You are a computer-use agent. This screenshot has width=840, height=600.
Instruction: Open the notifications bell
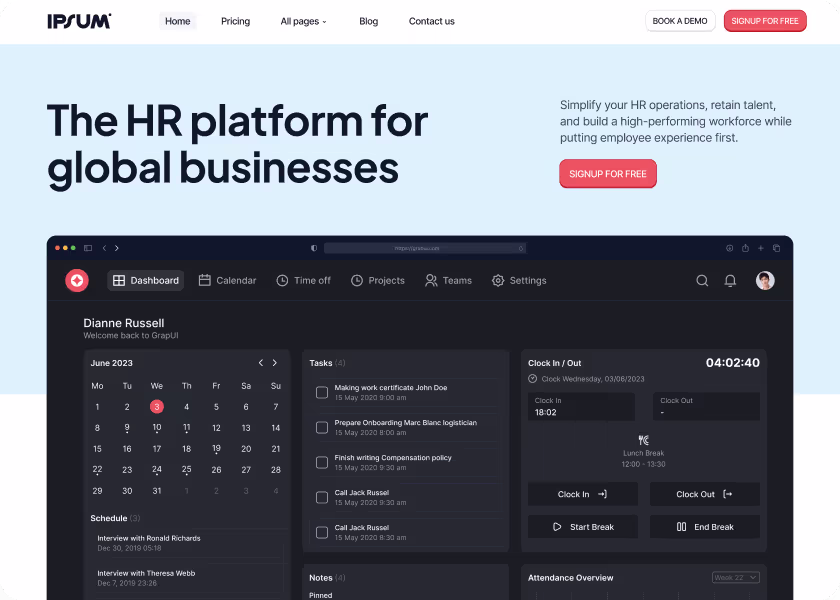[730, 280]
